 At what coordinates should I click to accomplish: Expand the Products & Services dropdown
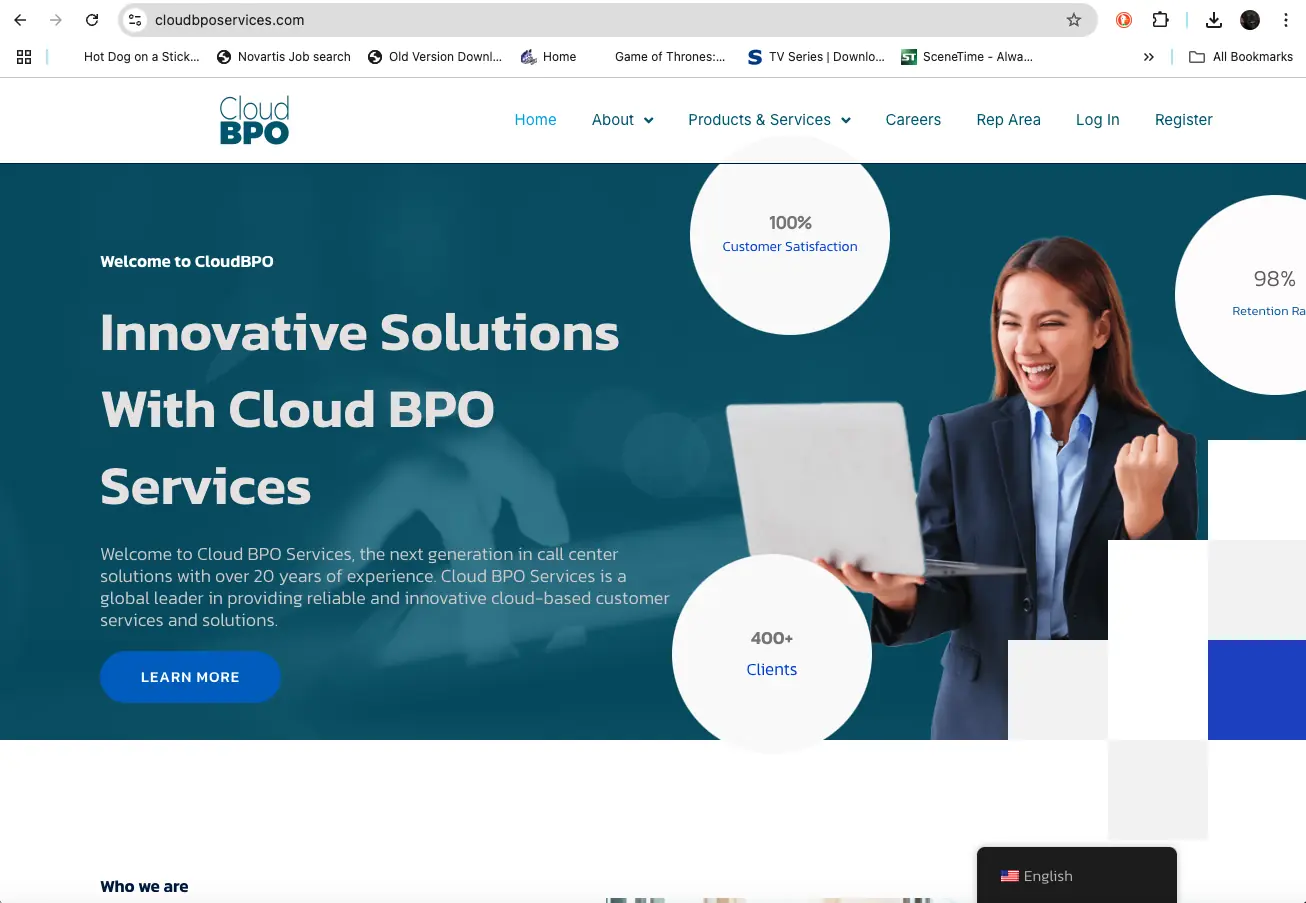click(769, 120)
